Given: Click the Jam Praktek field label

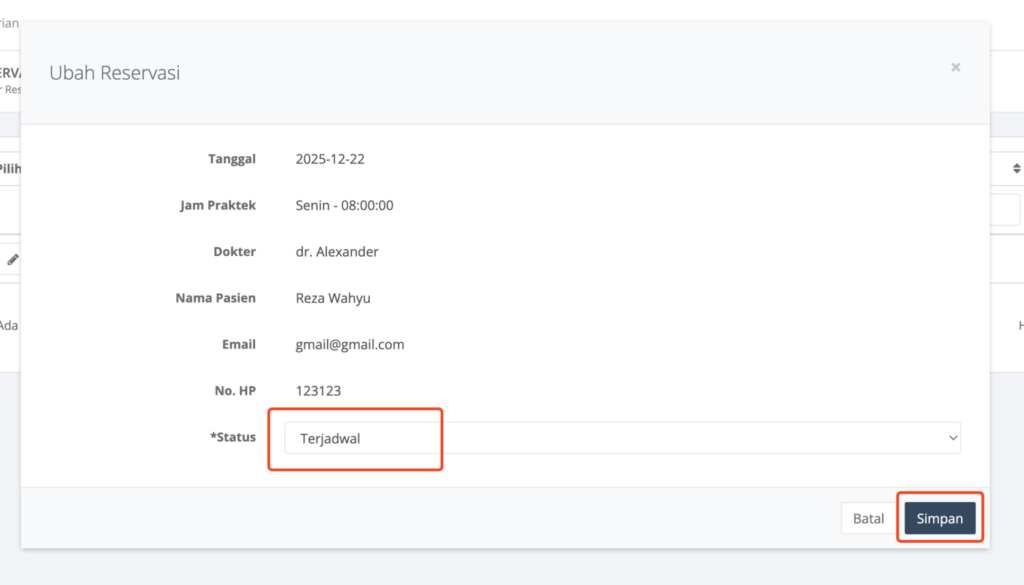Looking at the screenshot, I should (x=217, y=205).
